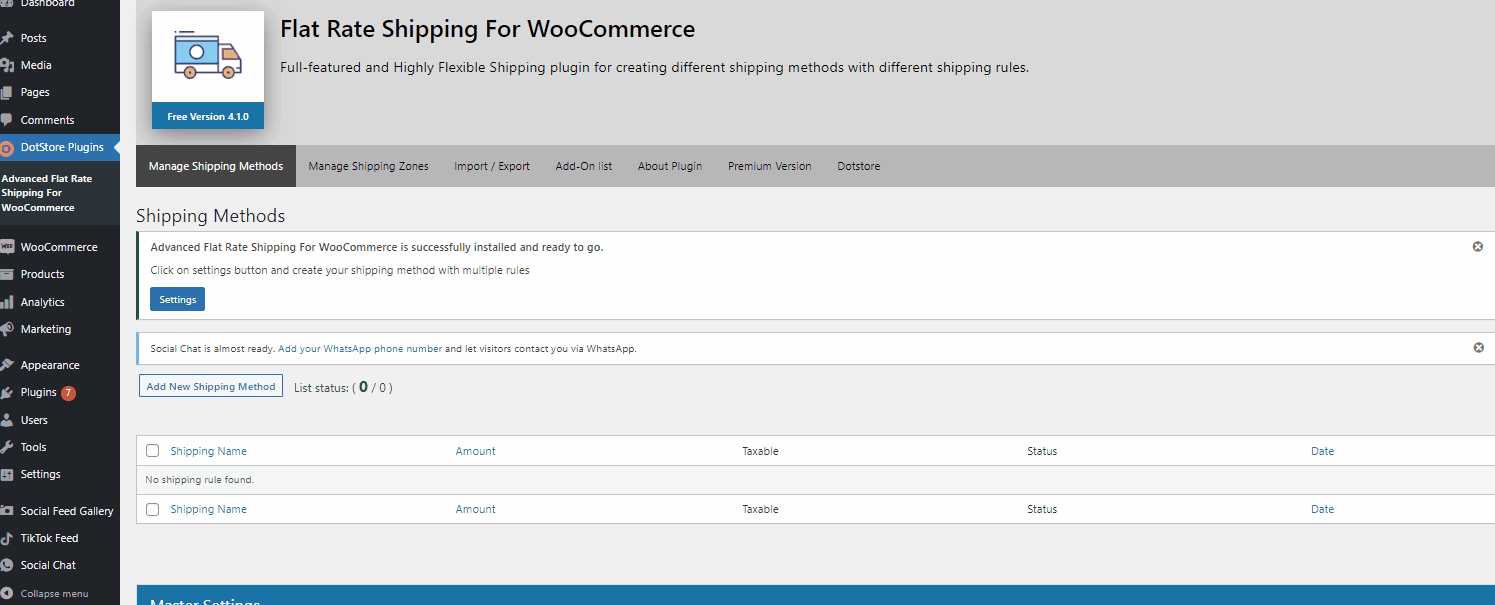Open WooCommerce menu in sidebar
The image size is (1495, 605).
(x=60, y=247)
